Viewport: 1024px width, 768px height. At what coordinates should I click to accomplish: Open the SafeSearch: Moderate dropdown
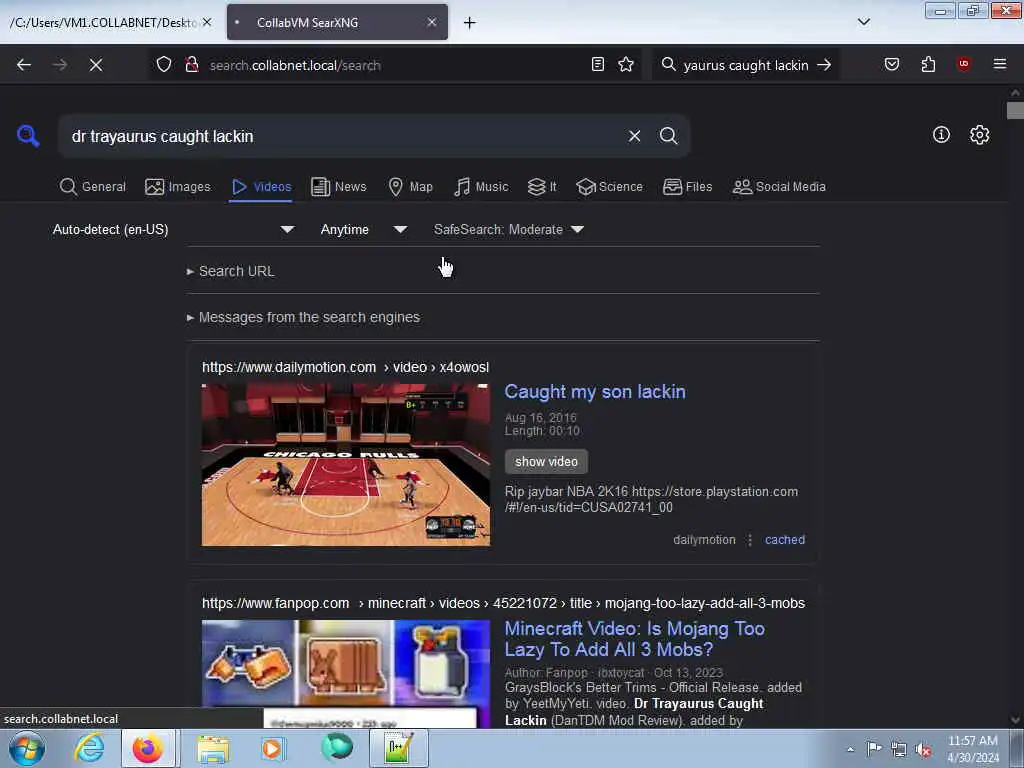pyautogui.click(x=509, y=230)
